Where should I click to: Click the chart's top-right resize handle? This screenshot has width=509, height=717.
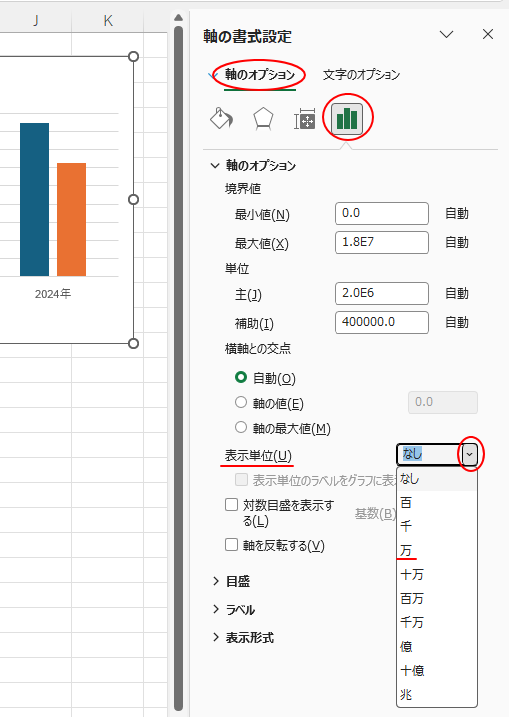133,56
